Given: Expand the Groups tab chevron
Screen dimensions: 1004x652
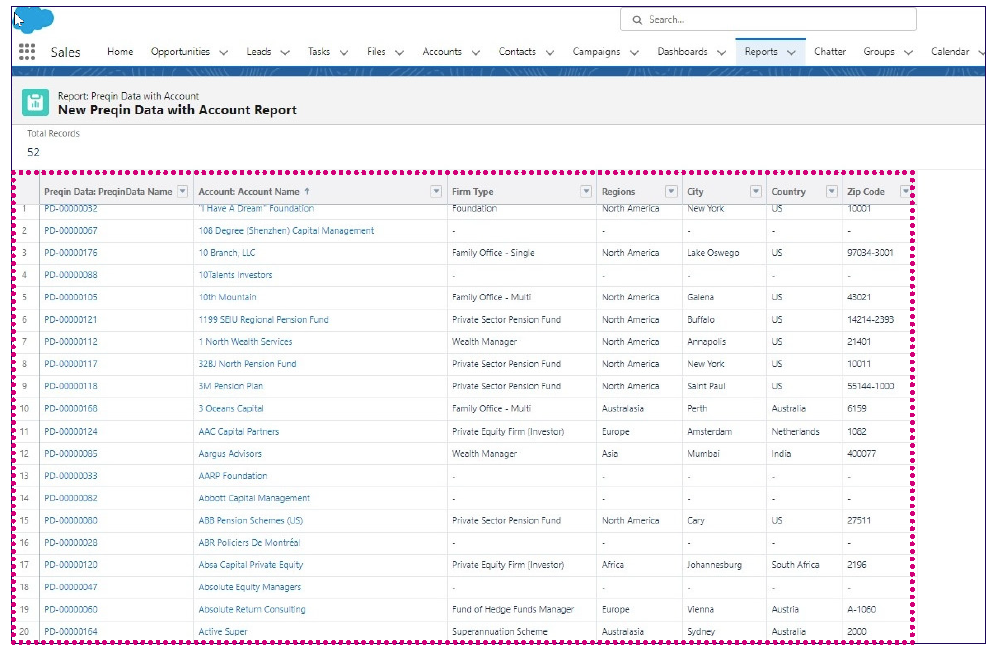Looking at the screenshot, I should click(909, 53).
